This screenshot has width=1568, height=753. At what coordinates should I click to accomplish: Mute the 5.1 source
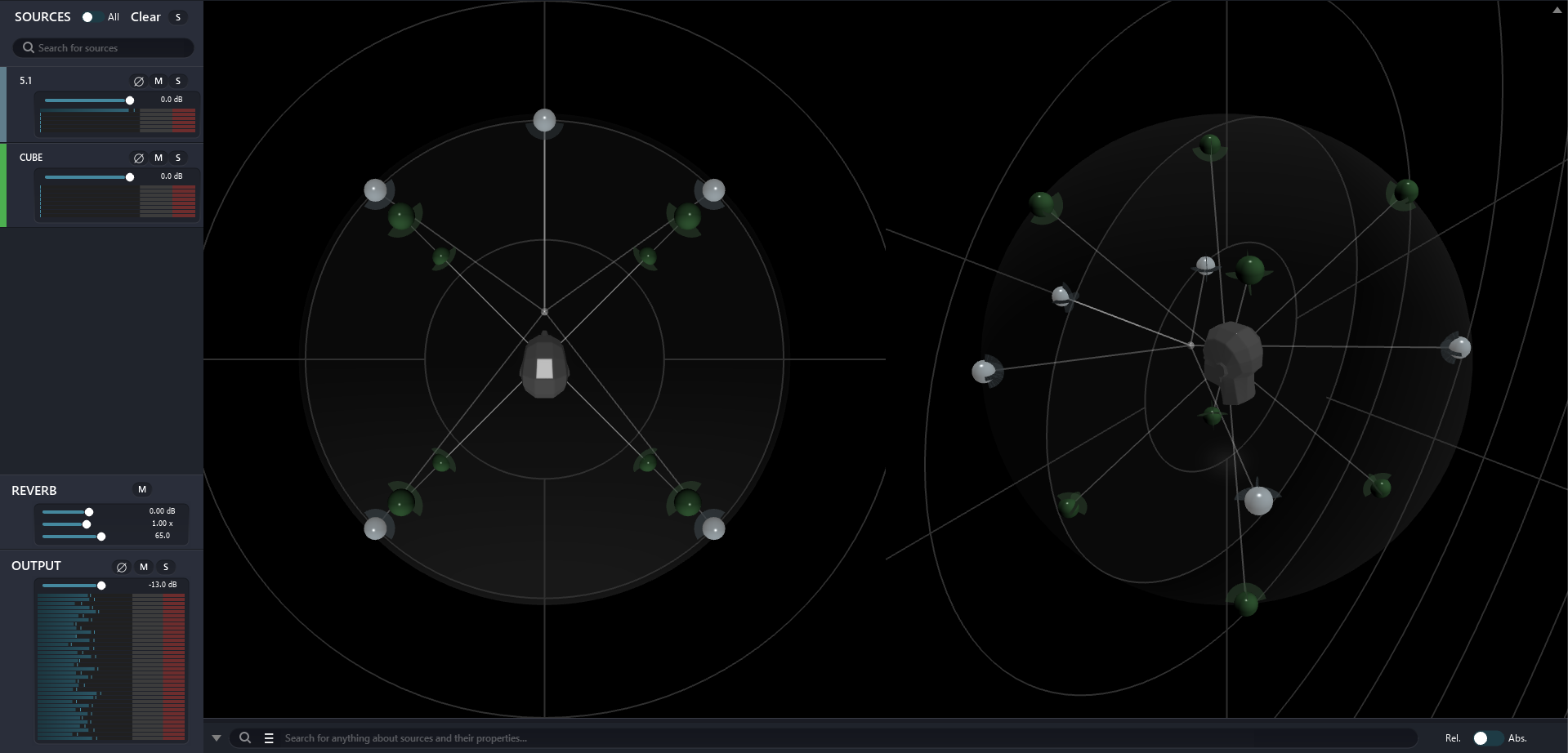(x=159, y=81)
